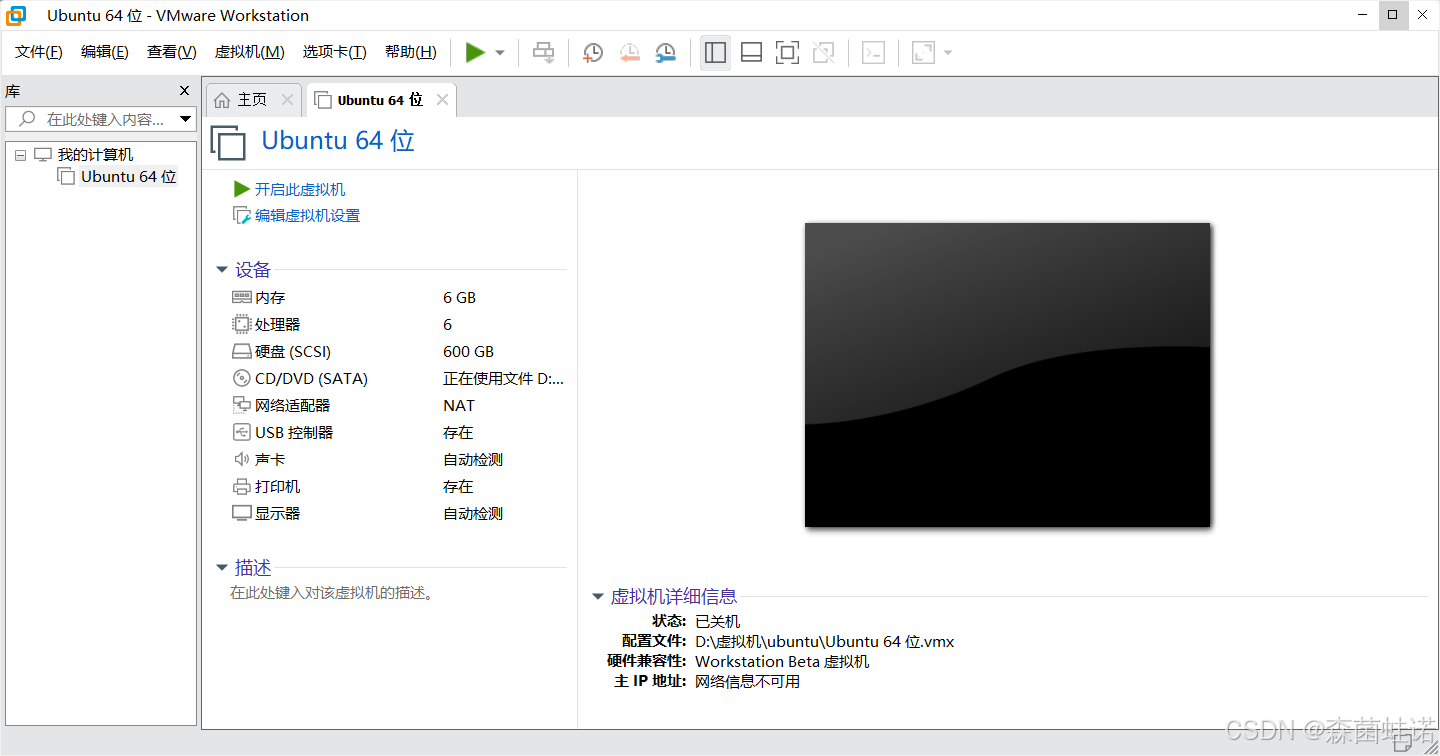Click the CD/DVD (SATA) device label

311,379
